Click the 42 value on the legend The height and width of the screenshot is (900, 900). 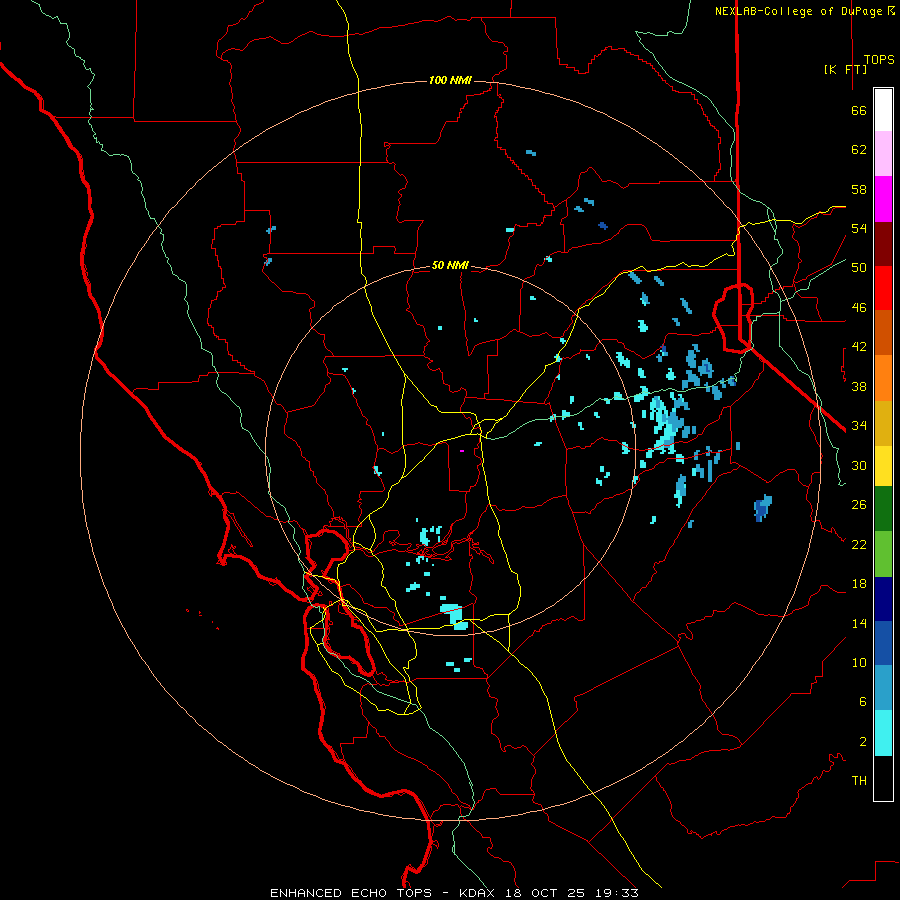859,347
